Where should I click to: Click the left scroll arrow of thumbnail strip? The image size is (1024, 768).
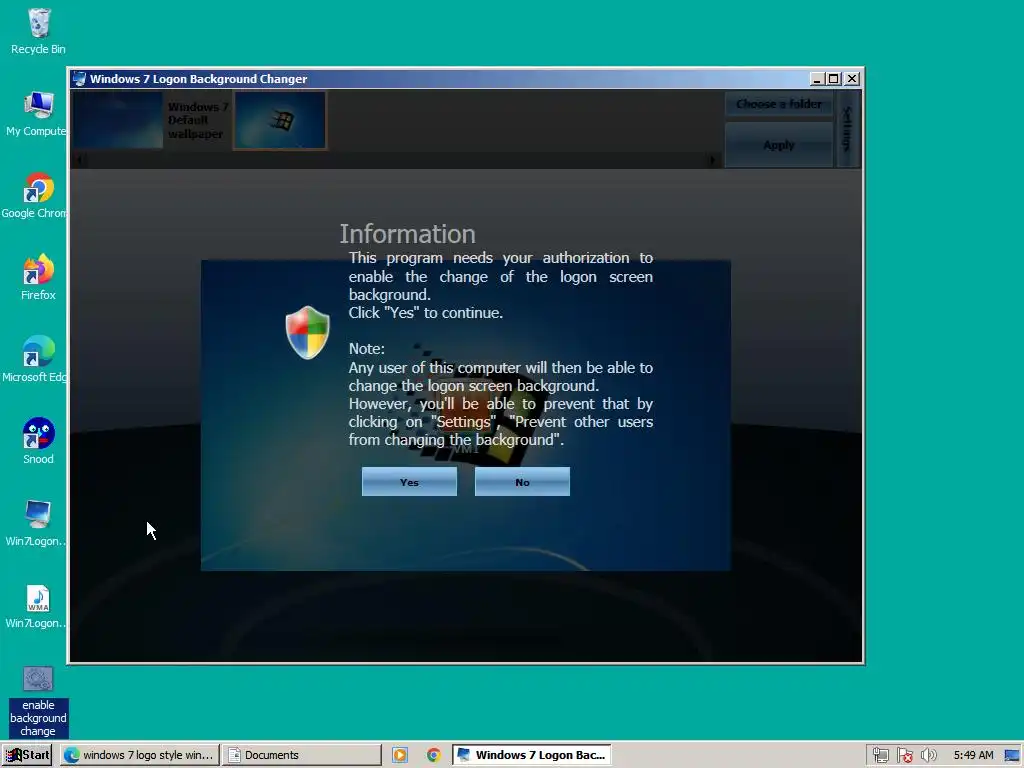click(80, 159)
